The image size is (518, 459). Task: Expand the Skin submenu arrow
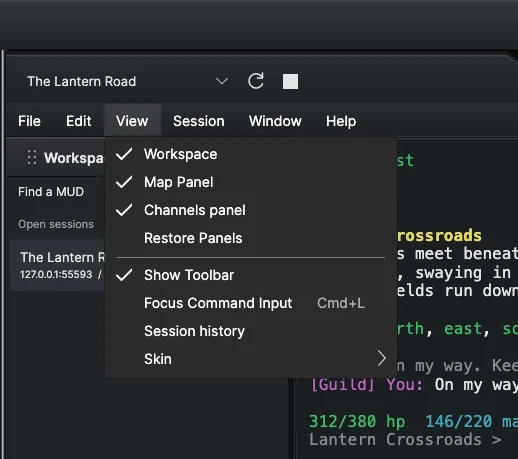pos(382,359)
